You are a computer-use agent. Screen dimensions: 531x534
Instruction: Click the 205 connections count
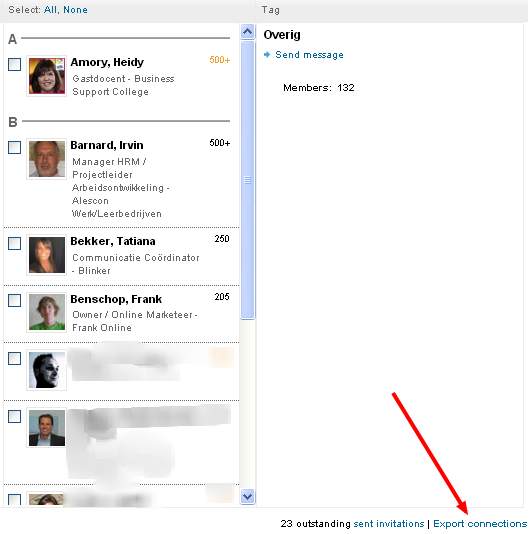pos(222,297)
